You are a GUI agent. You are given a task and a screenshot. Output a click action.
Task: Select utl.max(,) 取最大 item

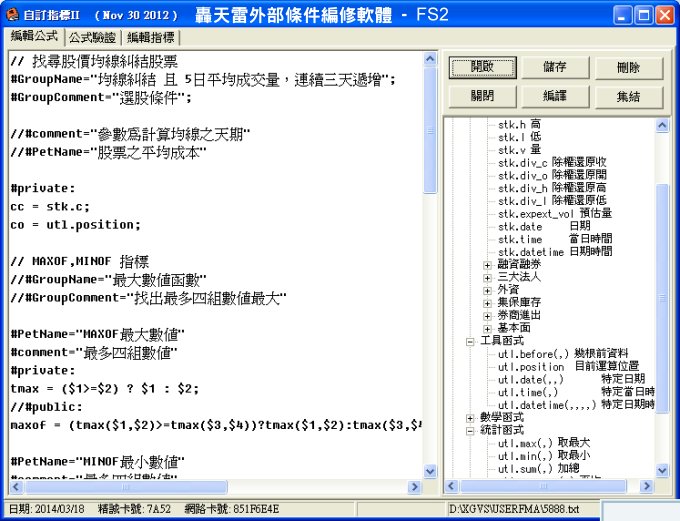[x=544, y=443]
